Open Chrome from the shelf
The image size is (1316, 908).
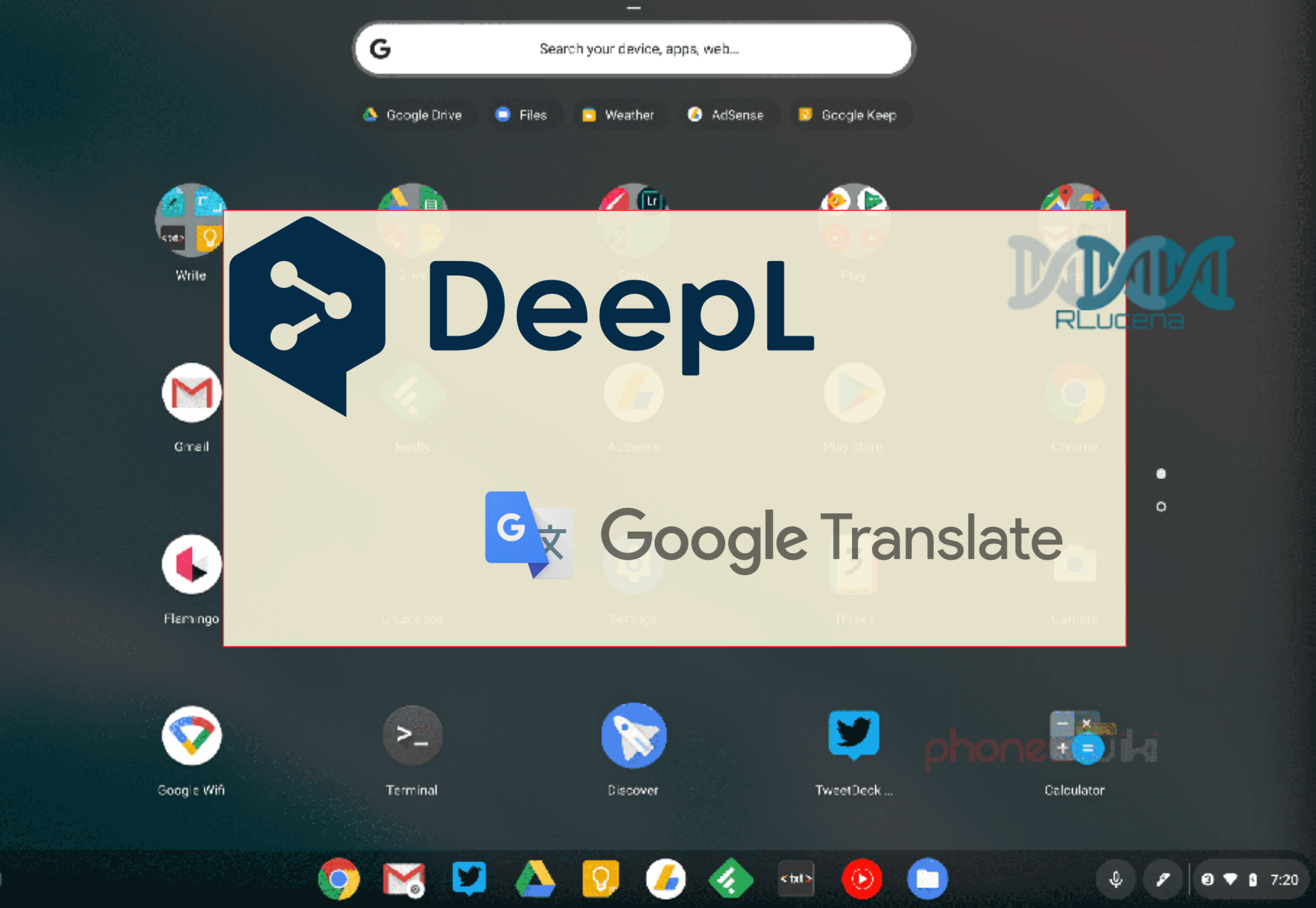(x=339, y=879)
